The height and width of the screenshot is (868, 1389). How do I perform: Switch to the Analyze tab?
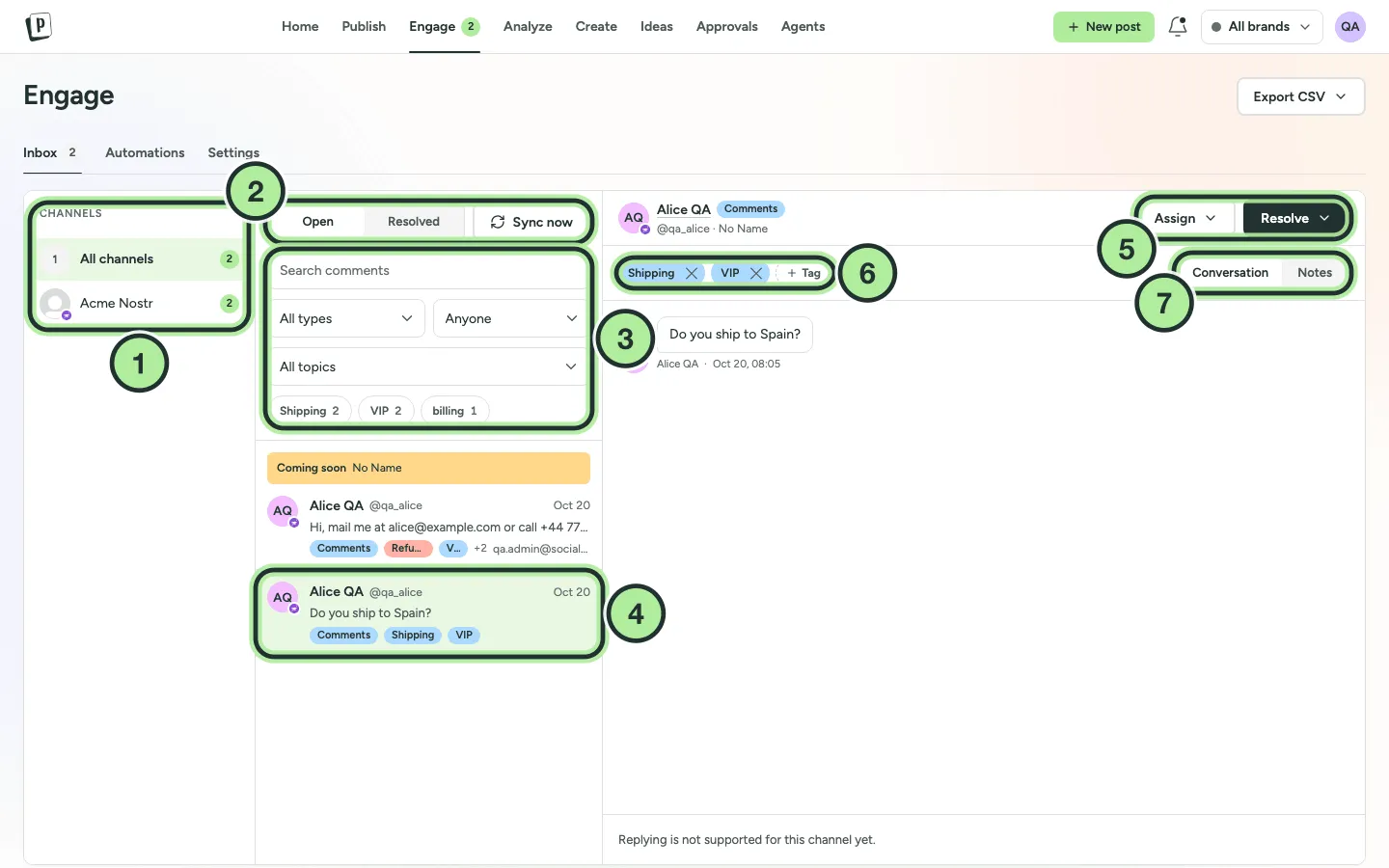(x=528, y=27)
